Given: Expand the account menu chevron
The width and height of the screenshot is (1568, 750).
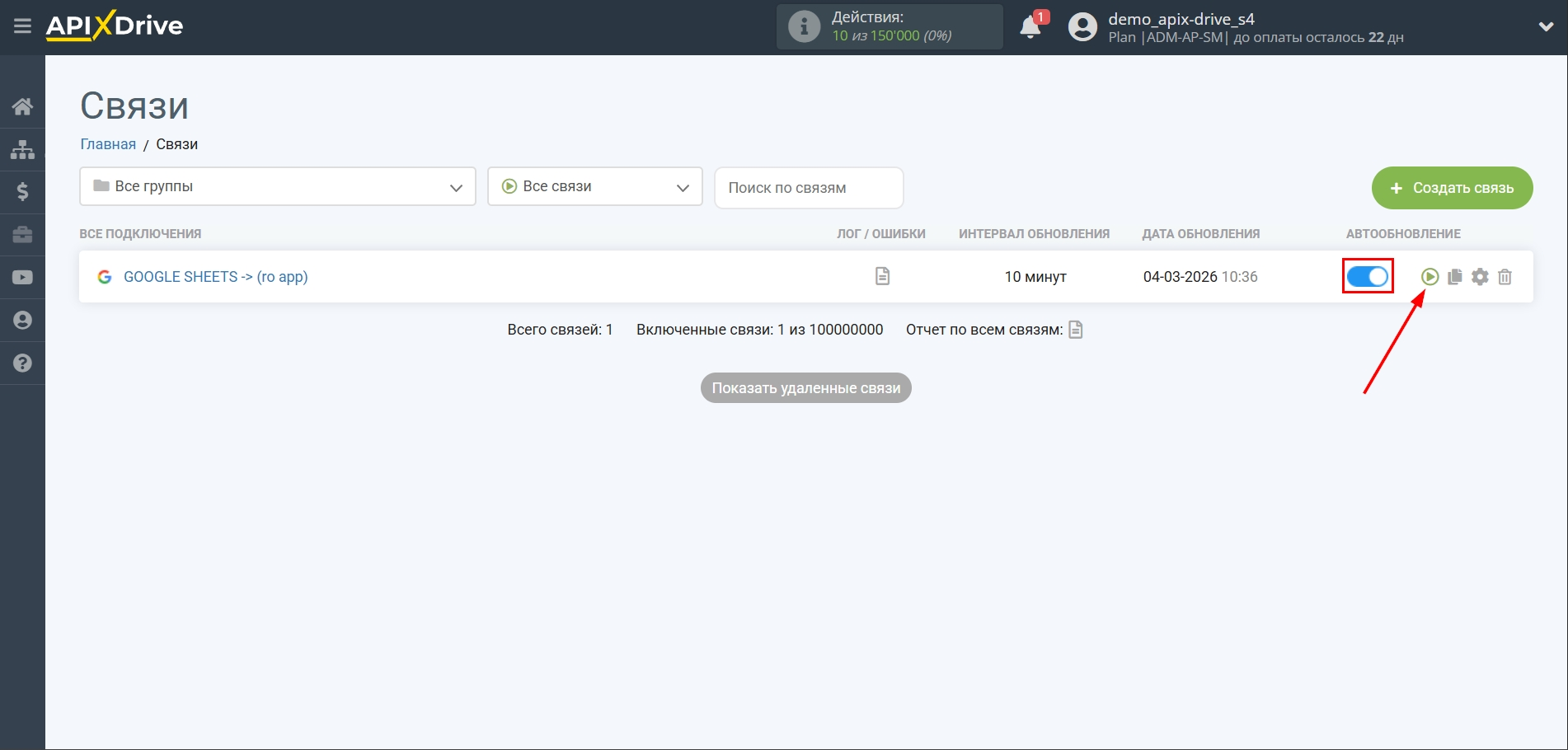Looking at the screenshot, I should coord(1546,27).
